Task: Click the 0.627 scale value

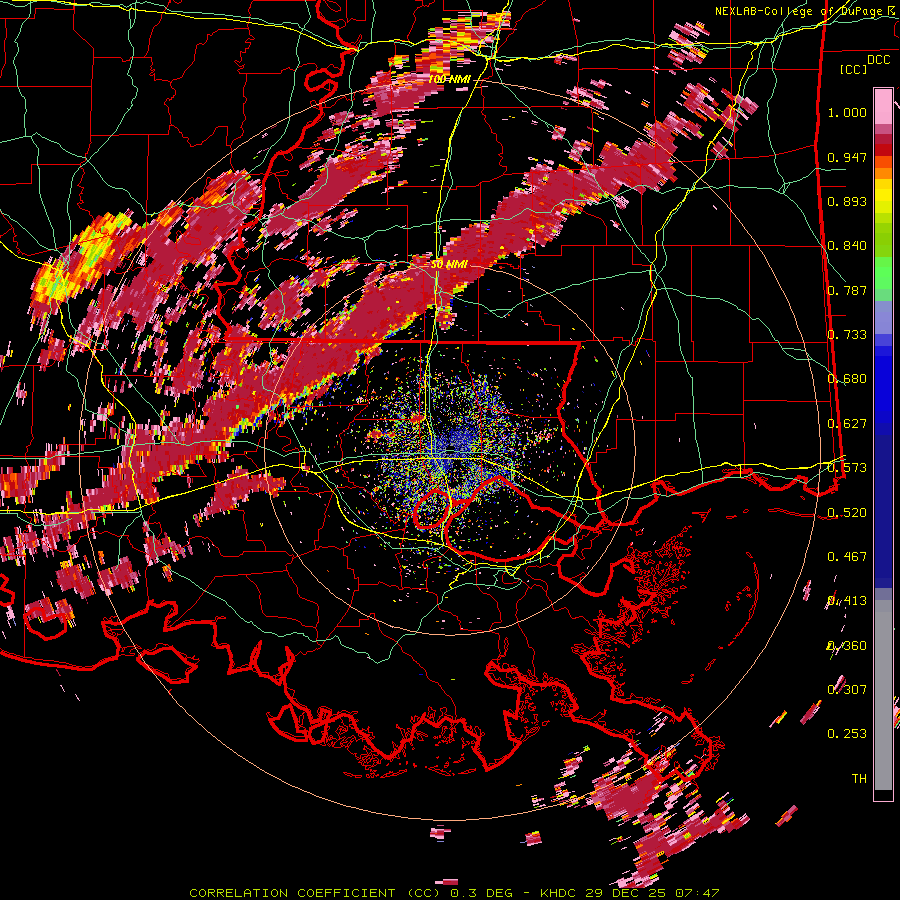Action: coord(847,424)
